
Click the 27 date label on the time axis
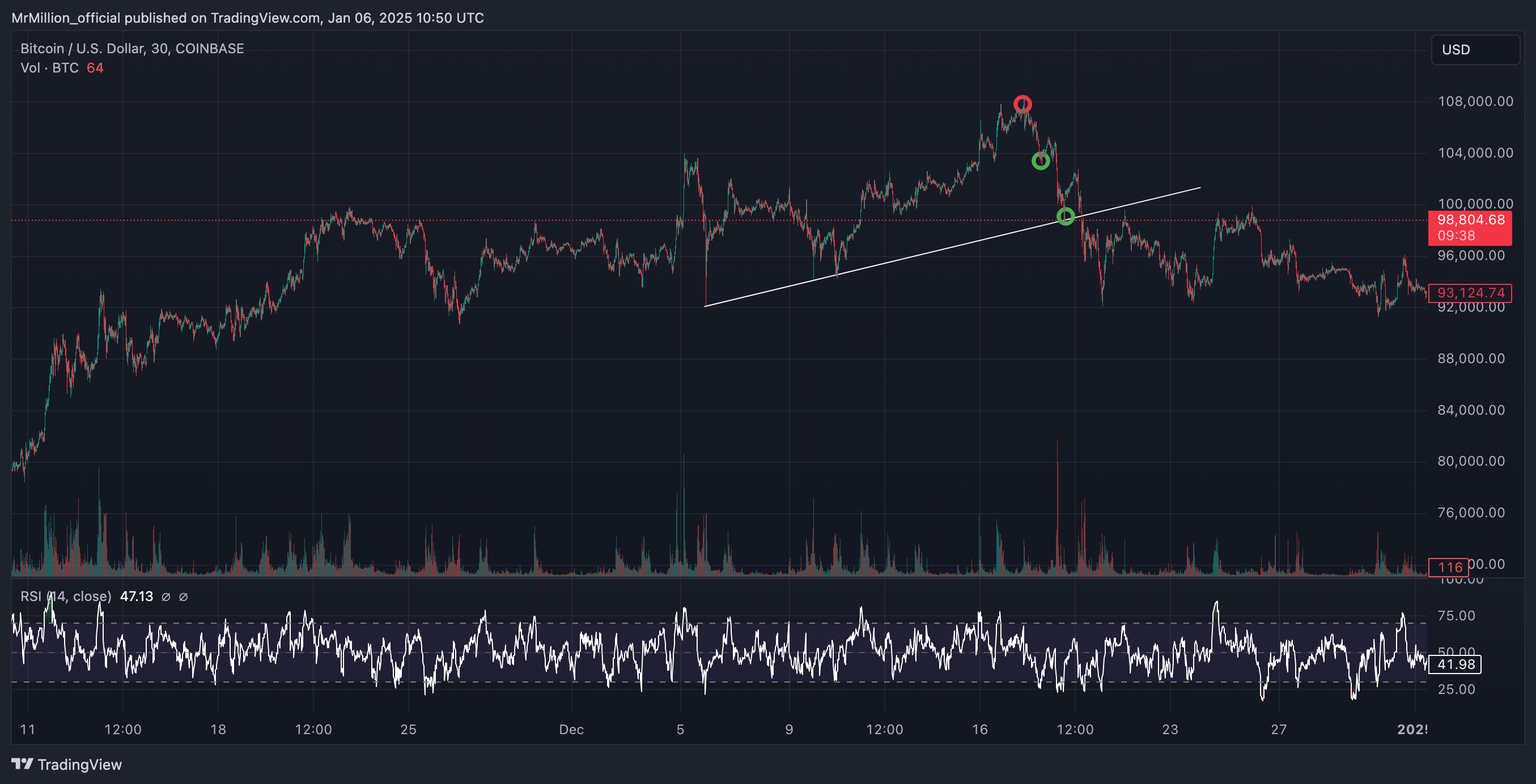(1279, 730)
